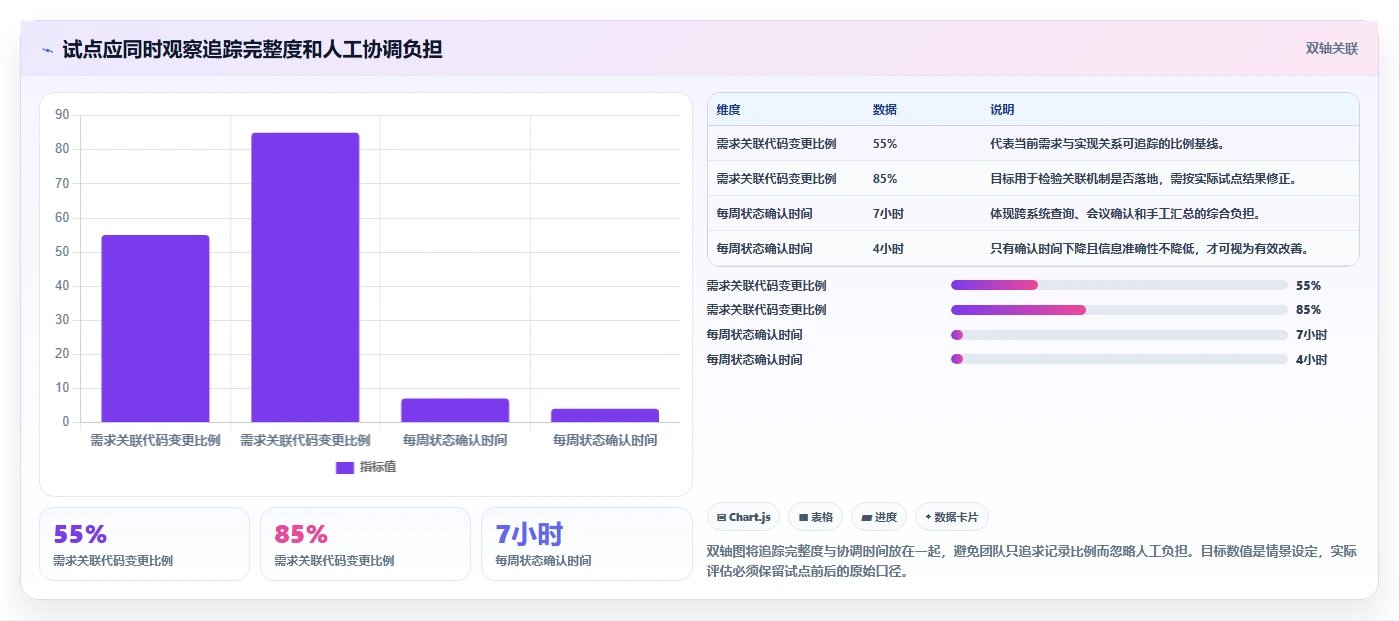The height and width of the screenshot is (621, 1399).
Task: Open the 7小时 data card
Action: pyautogui.click(x=586, y=544)
